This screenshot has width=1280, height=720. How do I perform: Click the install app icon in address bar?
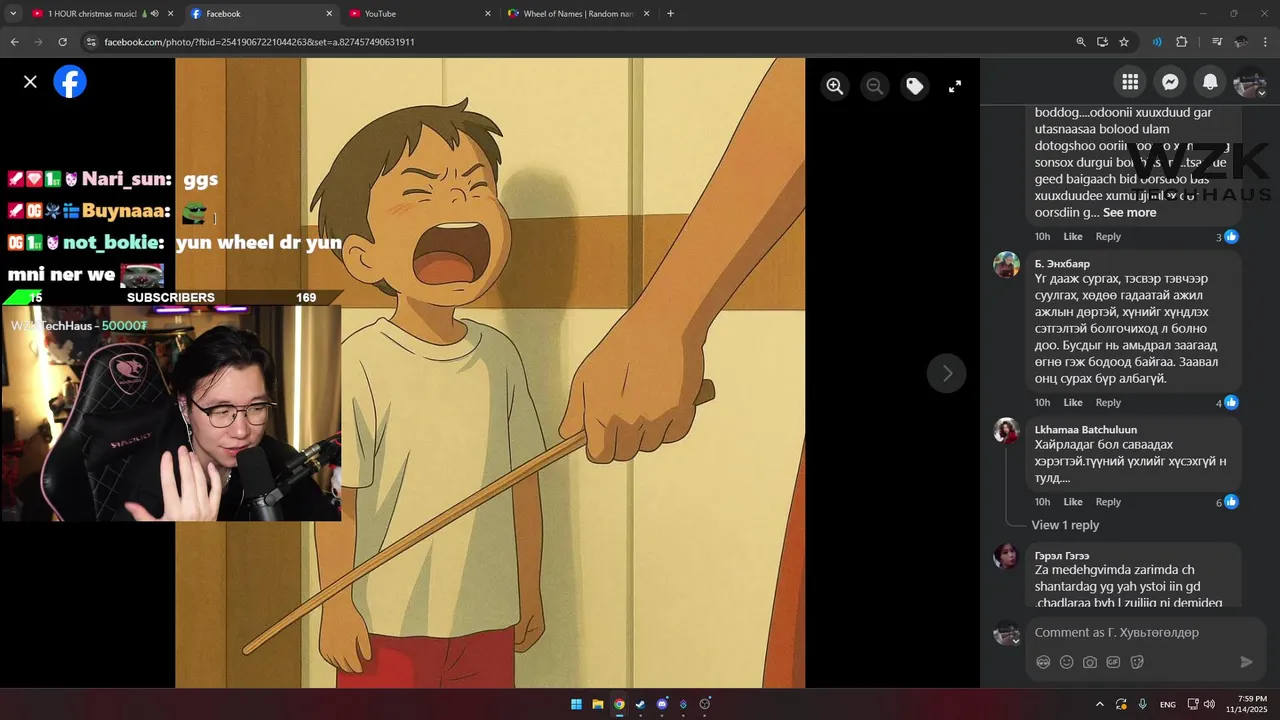coord(1102,42)
